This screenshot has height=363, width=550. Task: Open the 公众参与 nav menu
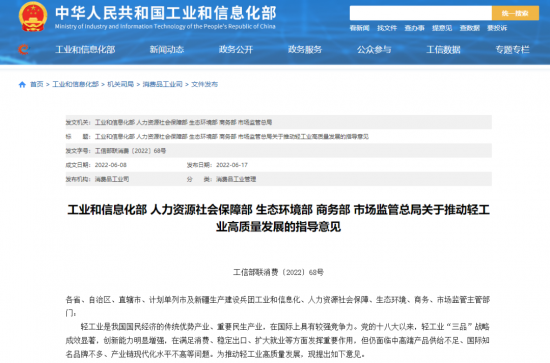point(374,49)
